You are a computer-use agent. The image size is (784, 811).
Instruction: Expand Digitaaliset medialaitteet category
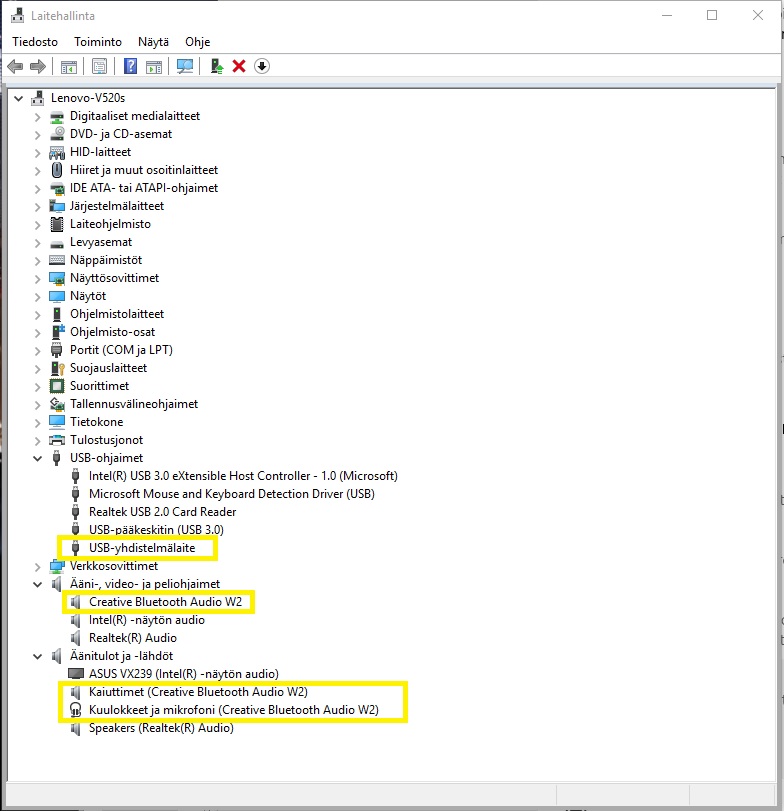tap(37, 117)
